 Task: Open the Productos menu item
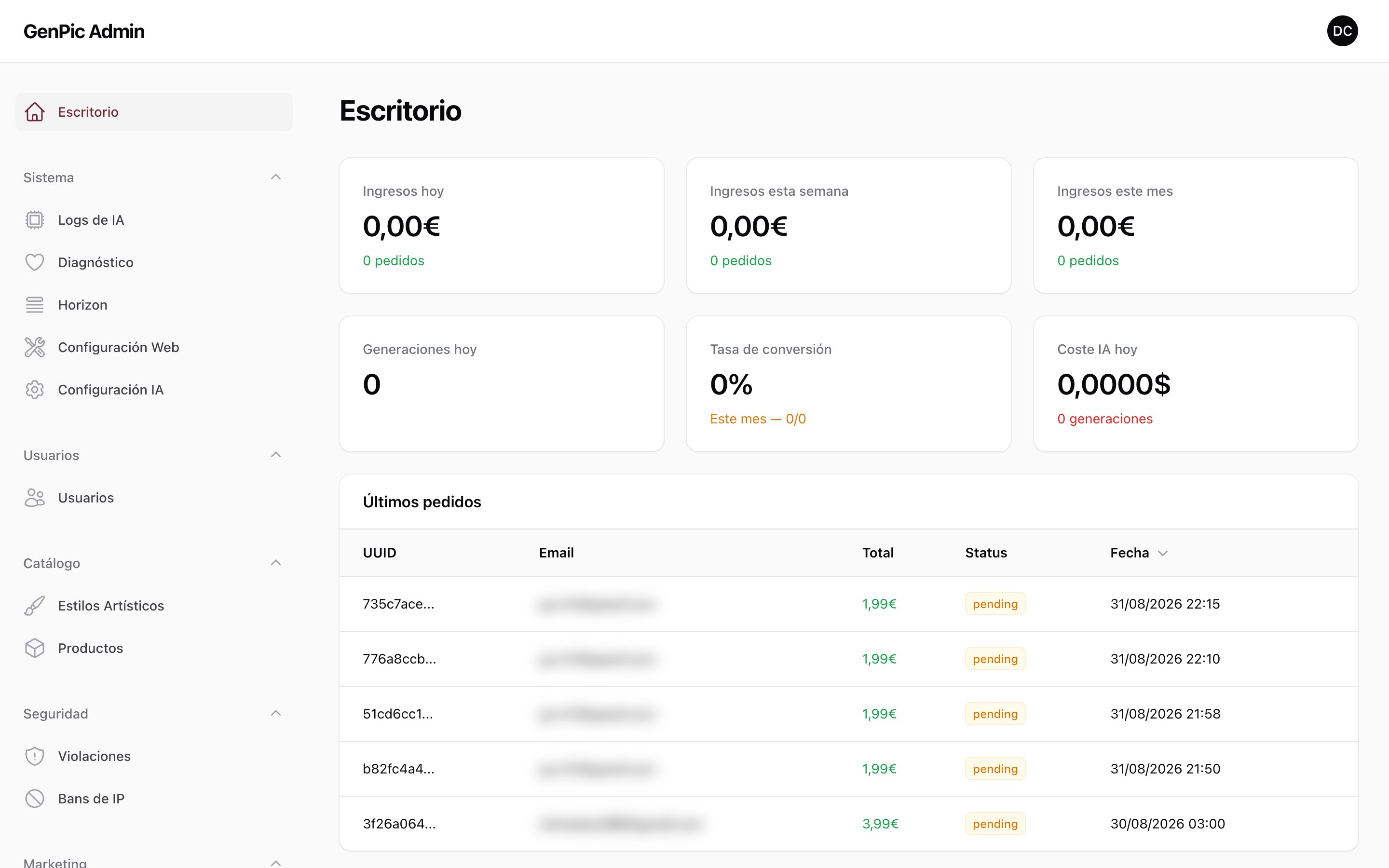click(x=154, y=648)
